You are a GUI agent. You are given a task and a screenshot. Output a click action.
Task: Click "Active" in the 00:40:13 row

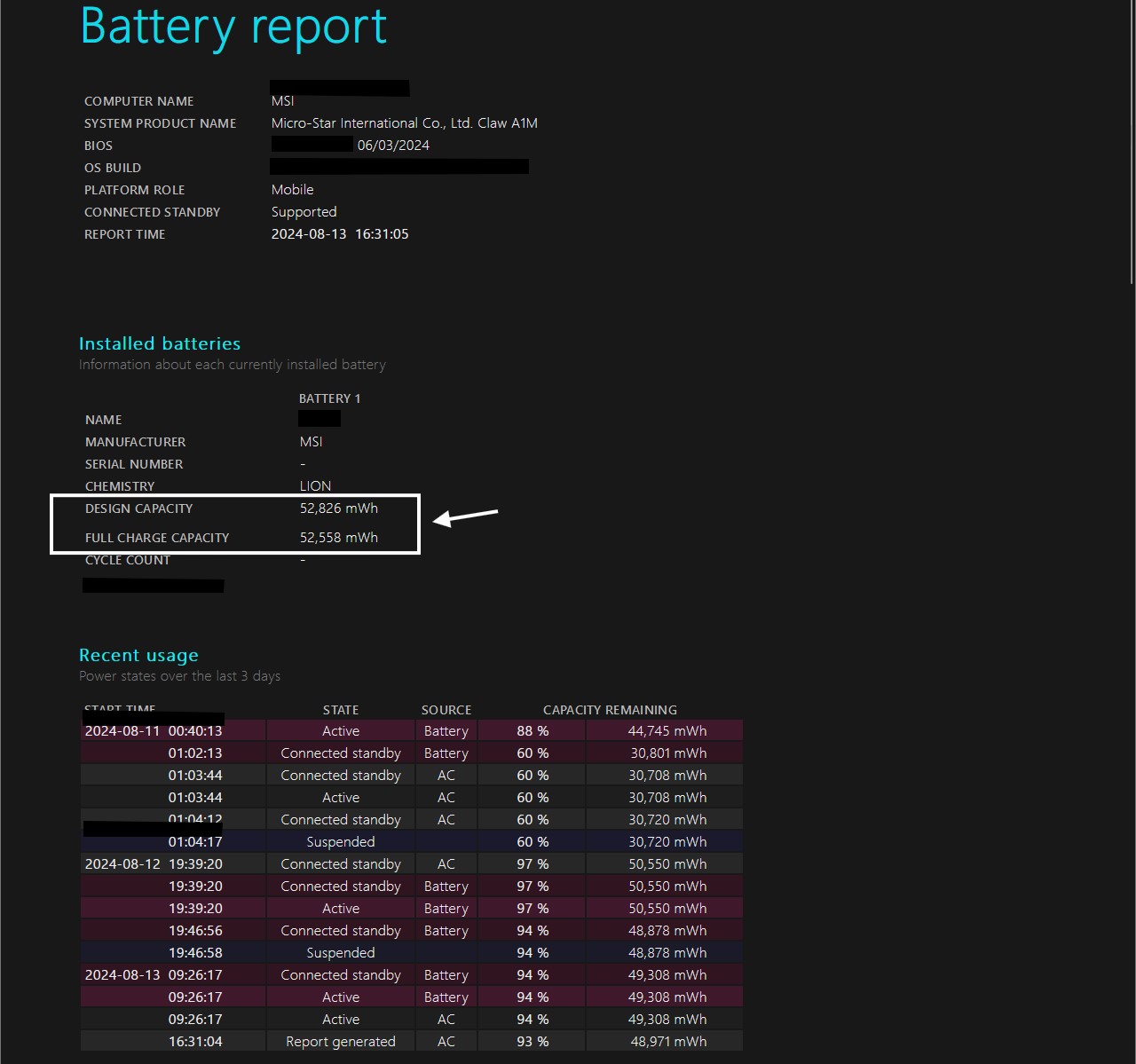[x=341, y=731]
